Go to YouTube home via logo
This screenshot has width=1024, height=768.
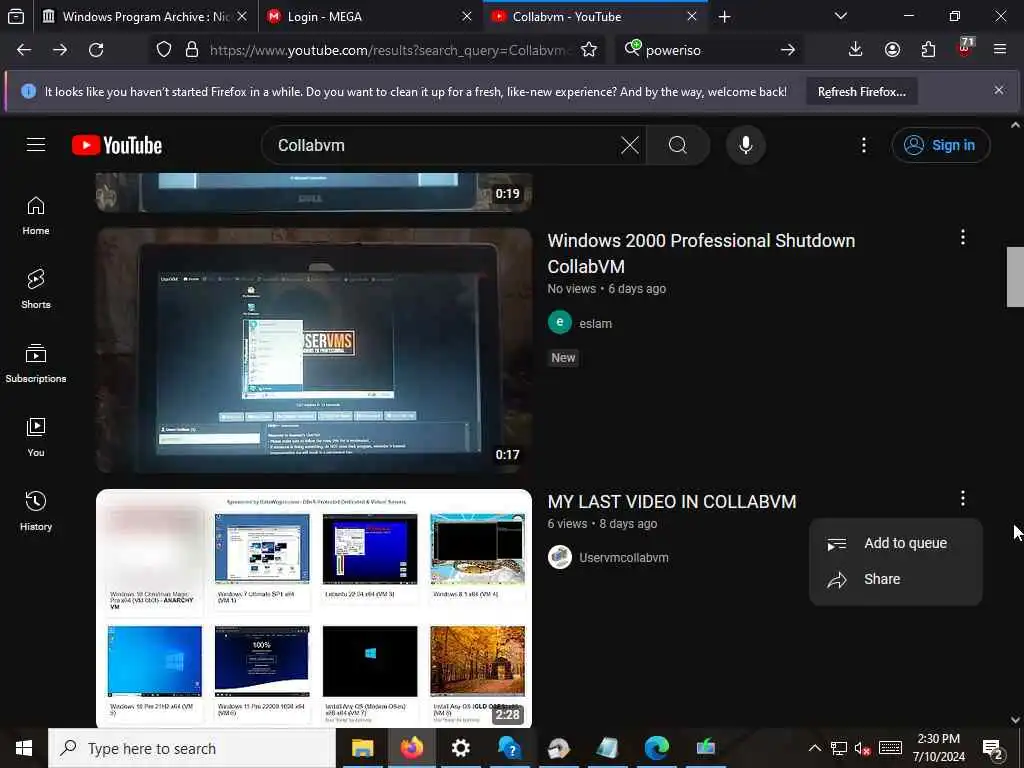117,145
